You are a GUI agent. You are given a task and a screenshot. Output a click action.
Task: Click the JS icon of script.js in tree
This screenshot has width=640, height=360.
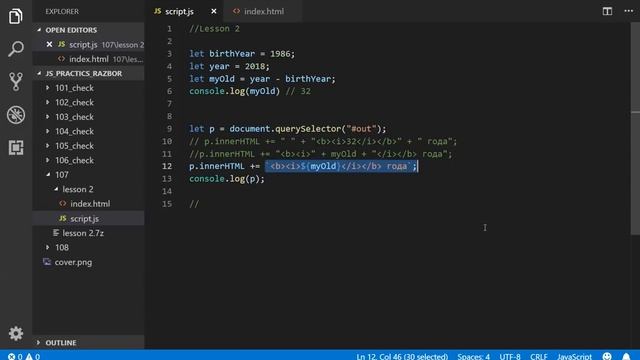coord(62,218)
